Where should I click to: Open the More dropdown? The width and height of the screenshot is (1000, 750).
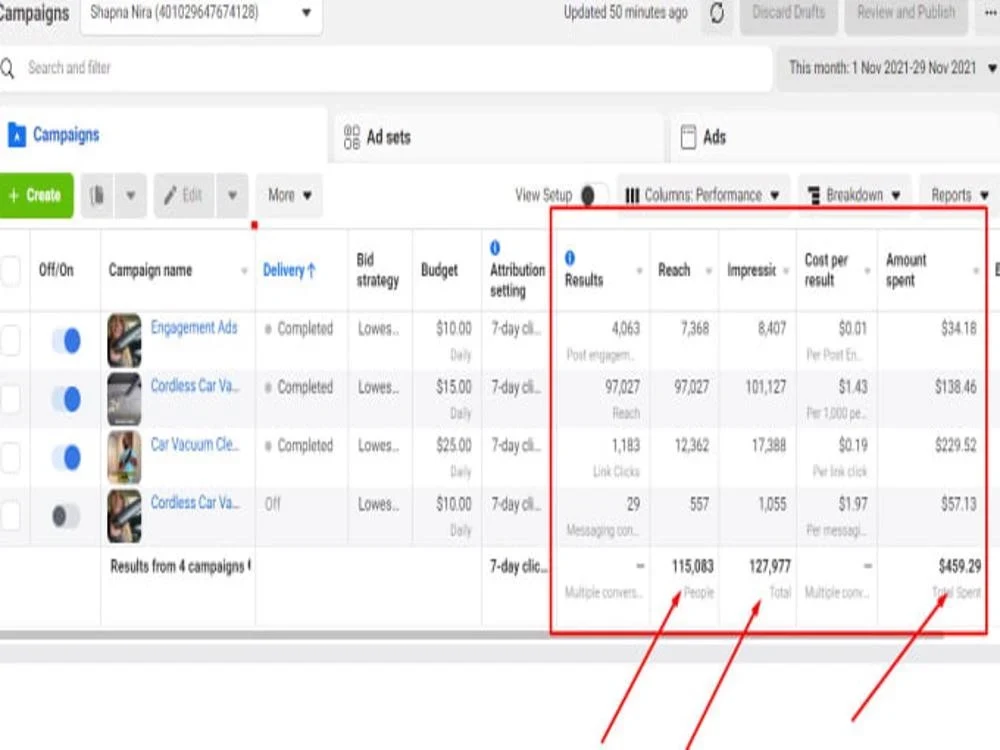[x=290, y=195]
